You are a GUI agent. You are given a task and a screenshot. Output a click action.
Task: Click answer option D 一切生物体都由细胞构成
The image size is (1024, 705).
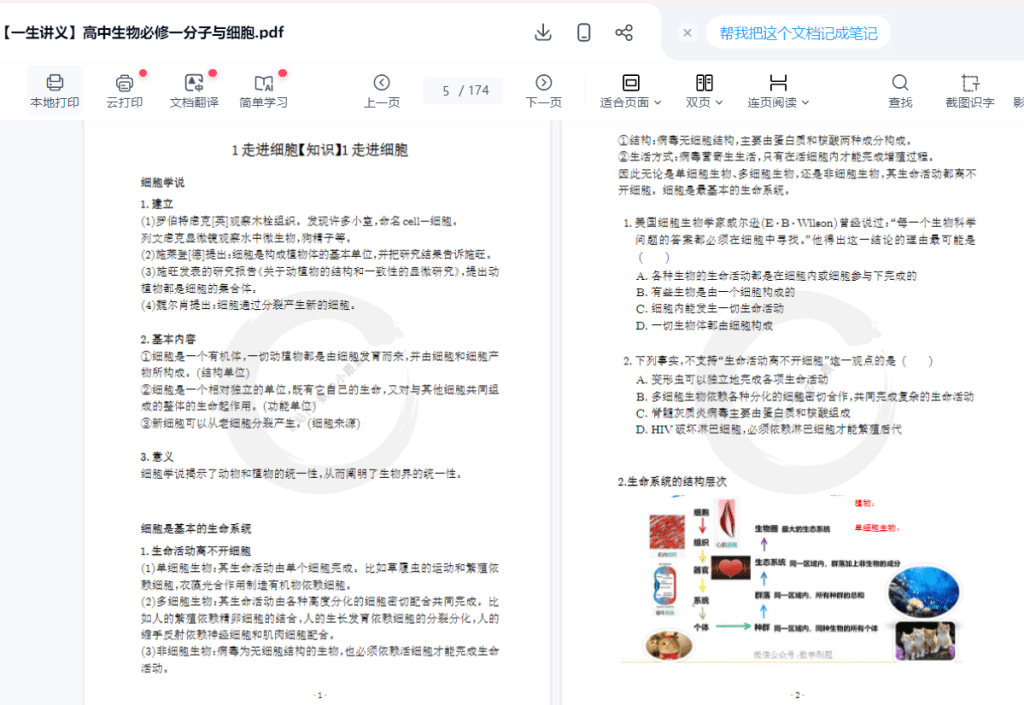pyautogui.click(x=704, y=325)
